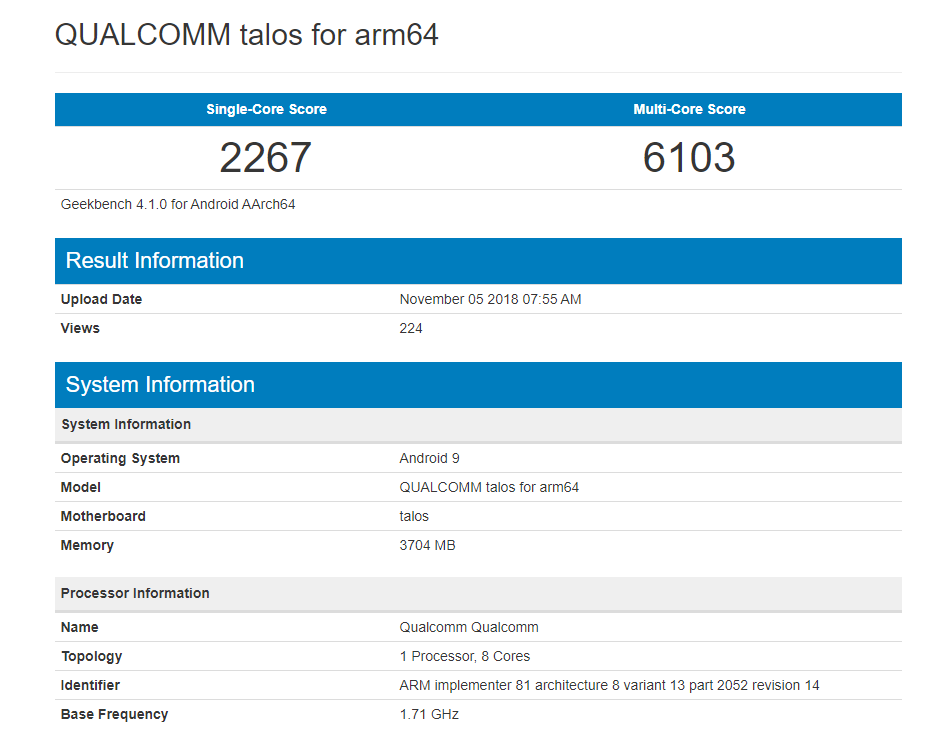The height and width of the screenshot is (745, 945).
Task: Select the Single-Core Score header
Action: (x=266, y=109)
